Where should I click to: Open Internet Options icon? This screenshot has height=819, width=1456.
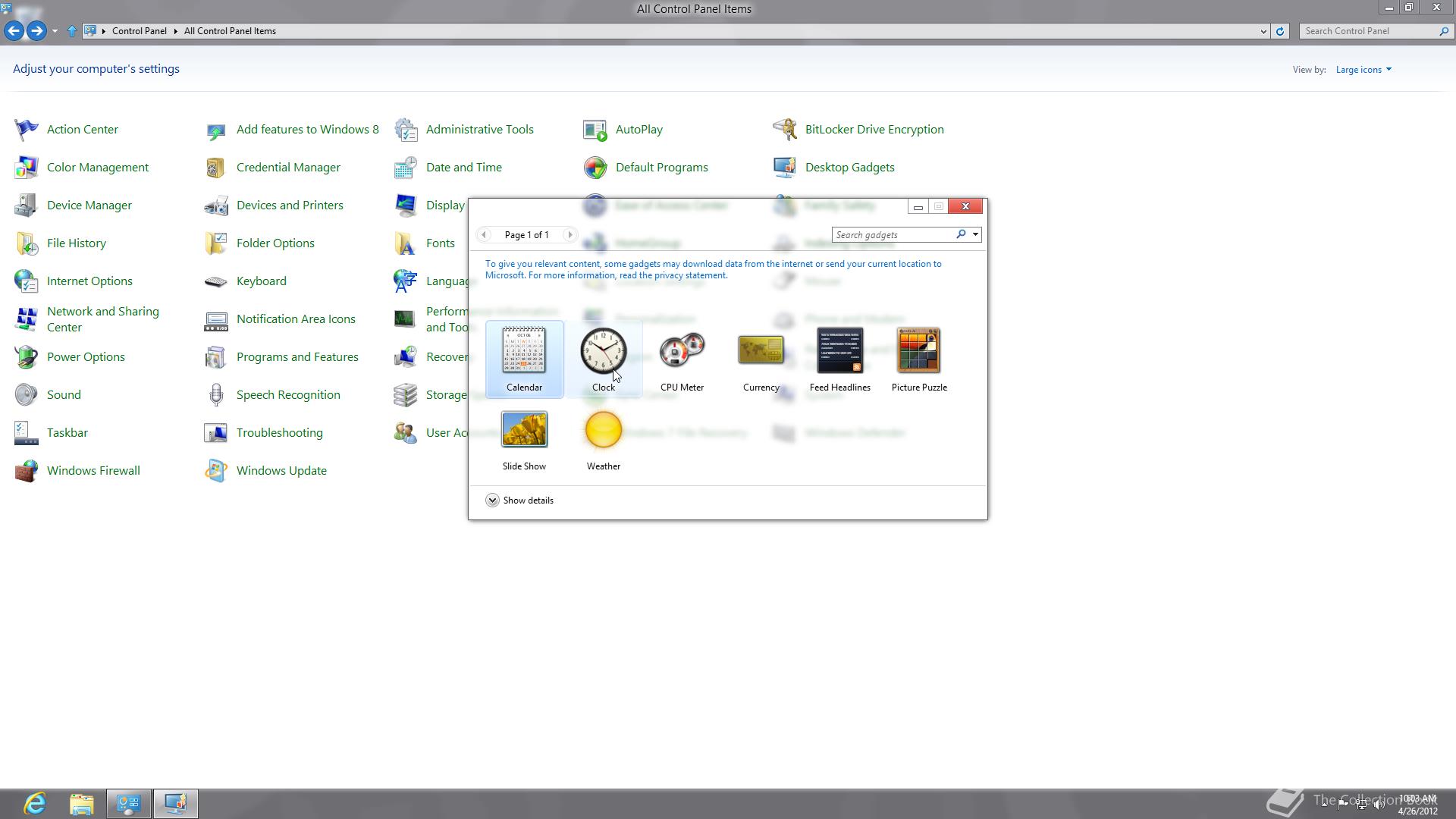point(27,281)
